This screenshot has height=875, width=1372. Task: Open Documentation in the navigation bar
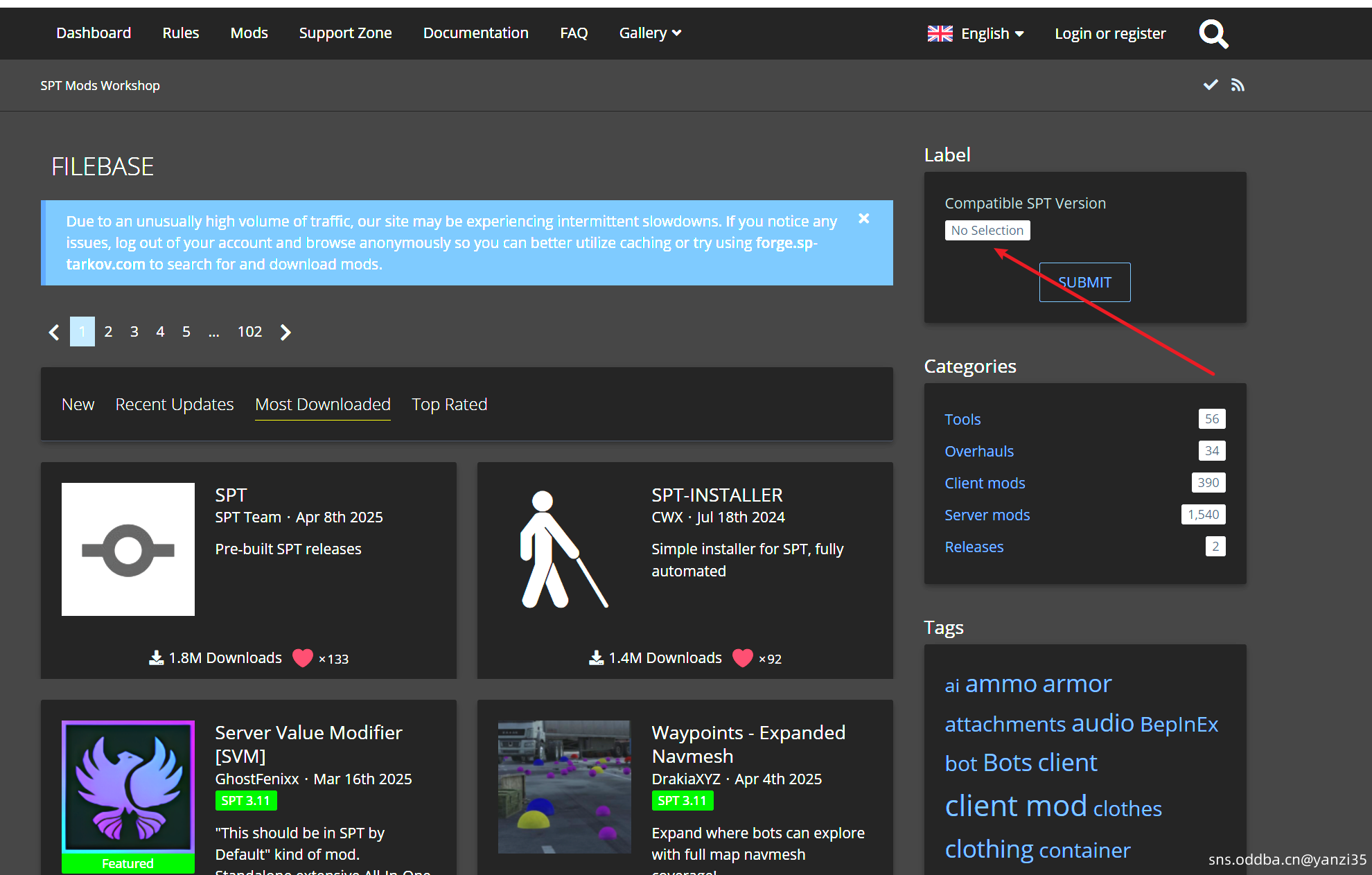476,33
